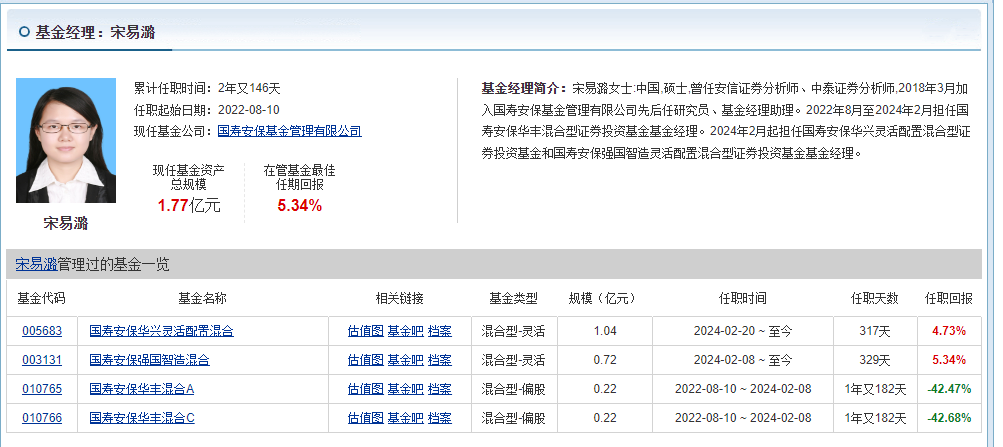View 估值图 for 国寿安保华丰混合A
The width and height of the screenshot is (1003, 447).
pos(365,389)
